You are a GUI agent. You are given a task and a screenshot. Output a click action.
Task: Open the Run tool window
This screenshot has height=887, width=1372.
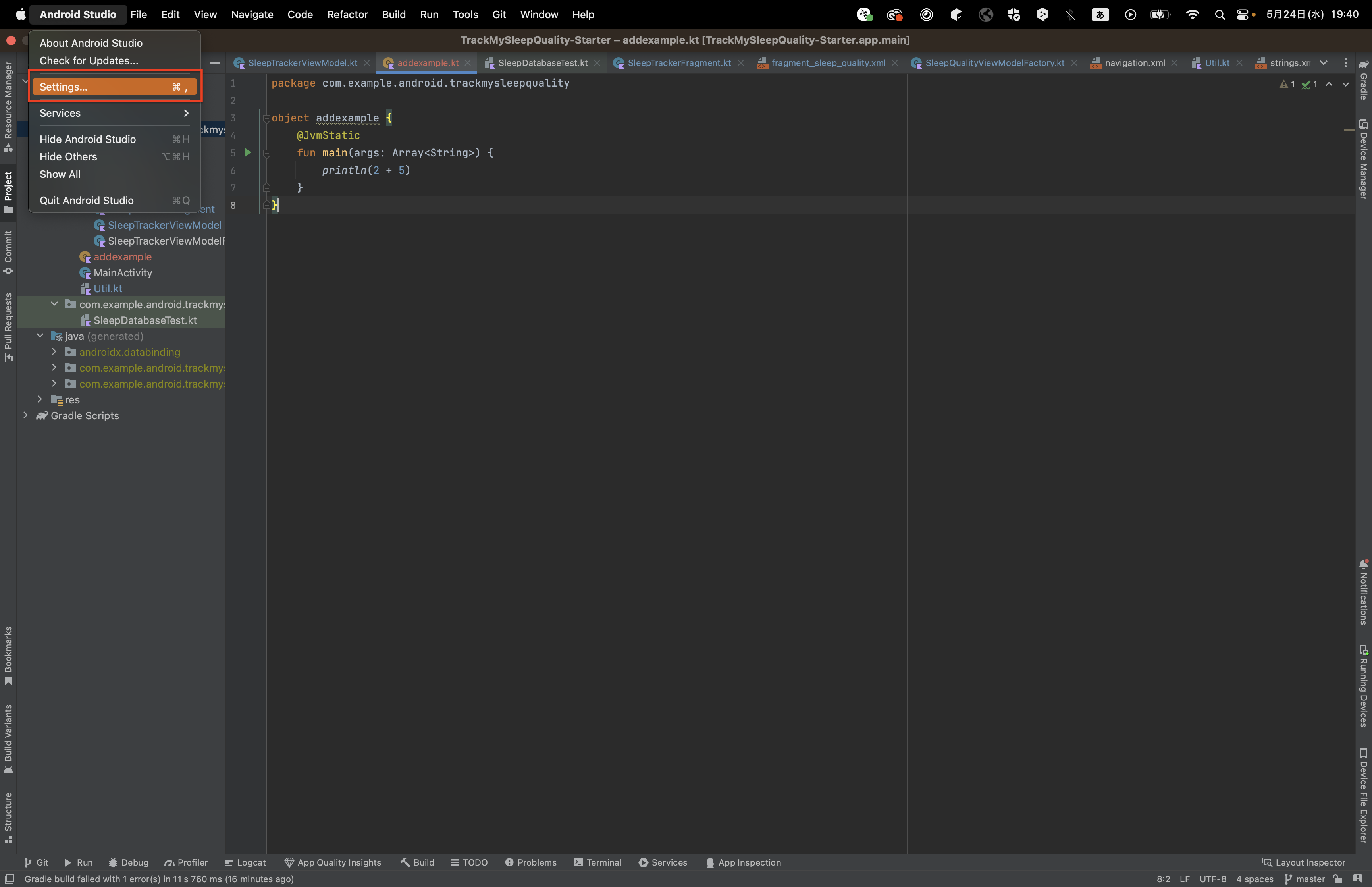coord(78,862)
